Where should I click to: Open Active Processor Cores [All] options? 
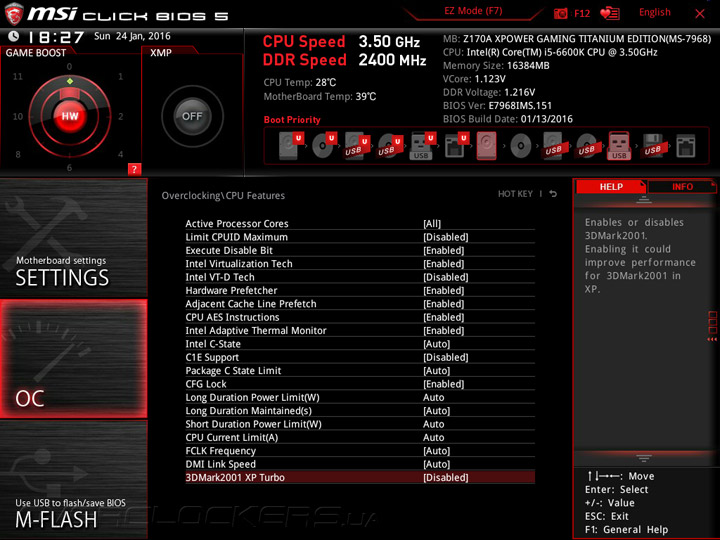point(432,224)
